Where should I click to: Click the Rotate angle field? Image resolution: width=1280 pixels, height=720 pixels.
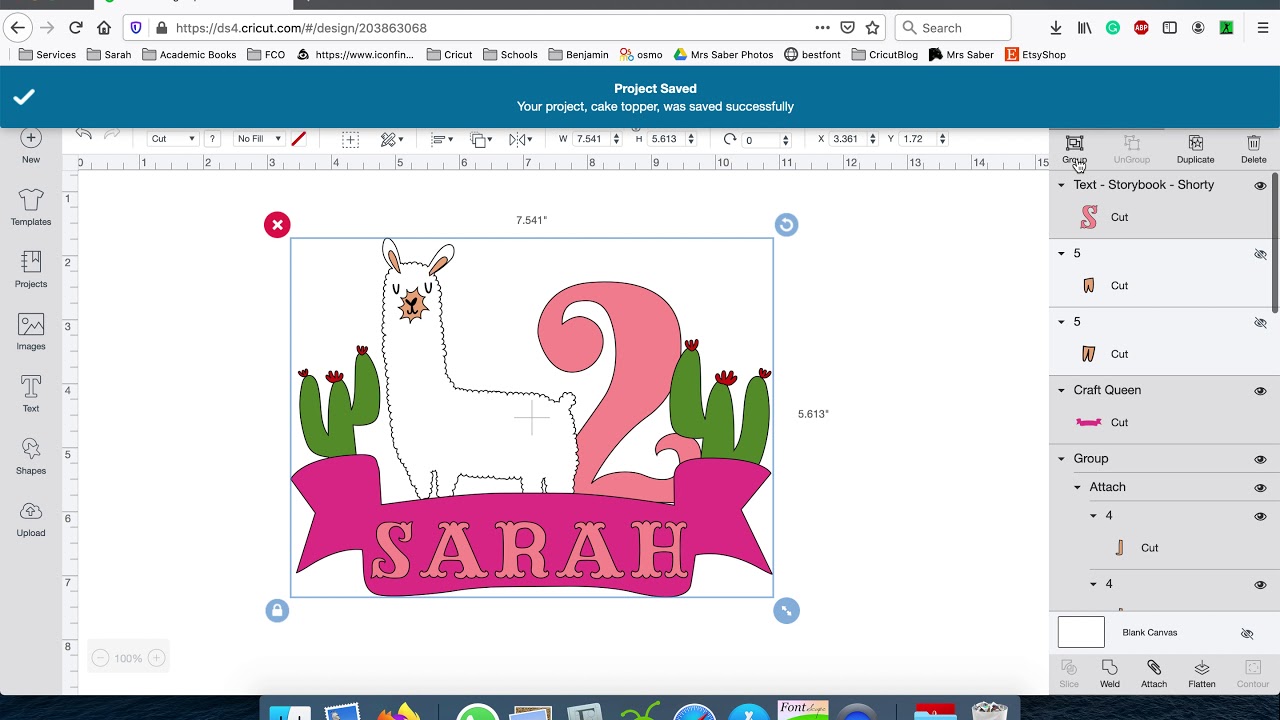coord(760,139)
